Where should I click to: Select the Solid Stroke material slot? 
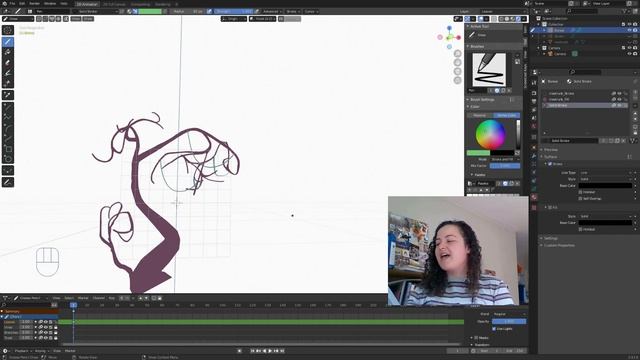click(584, 105)
